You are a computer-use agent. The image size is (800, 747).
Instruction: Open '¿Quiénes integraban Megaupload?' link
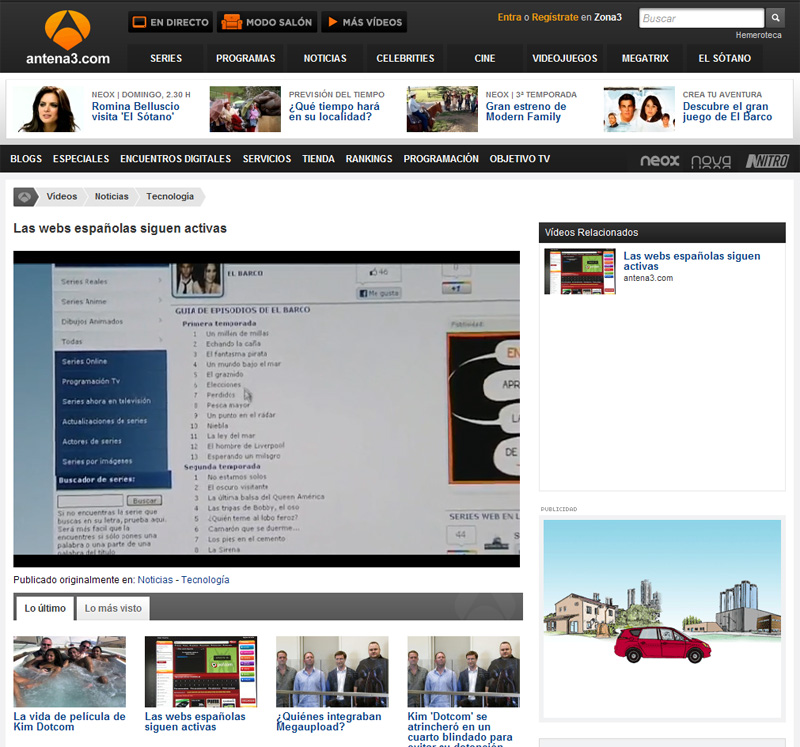pos(329,721)
